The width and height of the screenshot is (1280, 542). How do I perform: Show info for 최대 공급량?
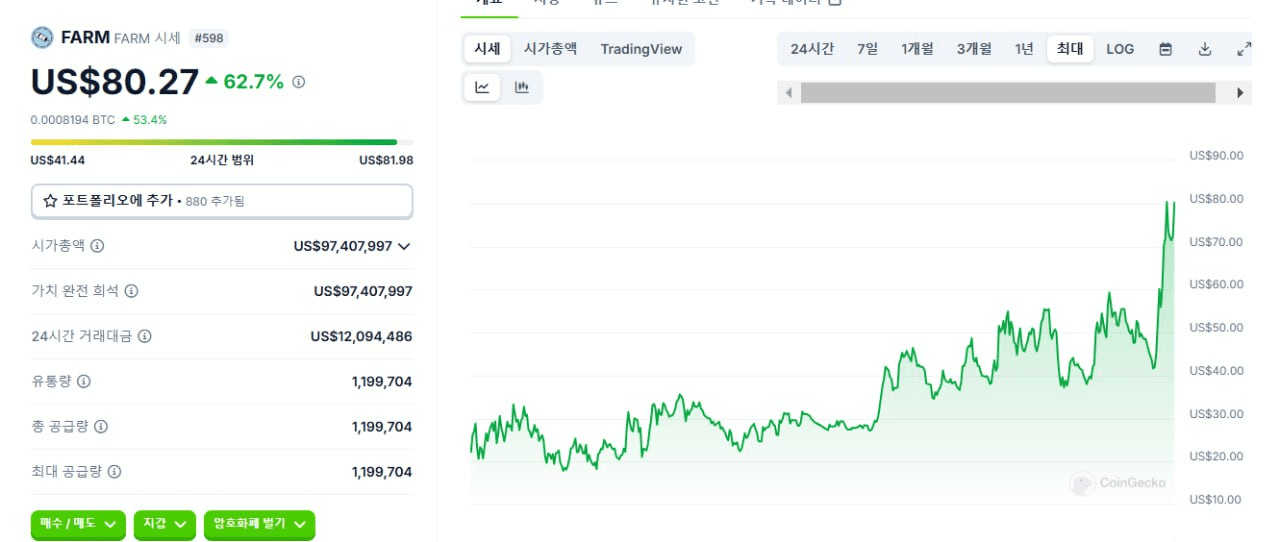tap(114, 471)
